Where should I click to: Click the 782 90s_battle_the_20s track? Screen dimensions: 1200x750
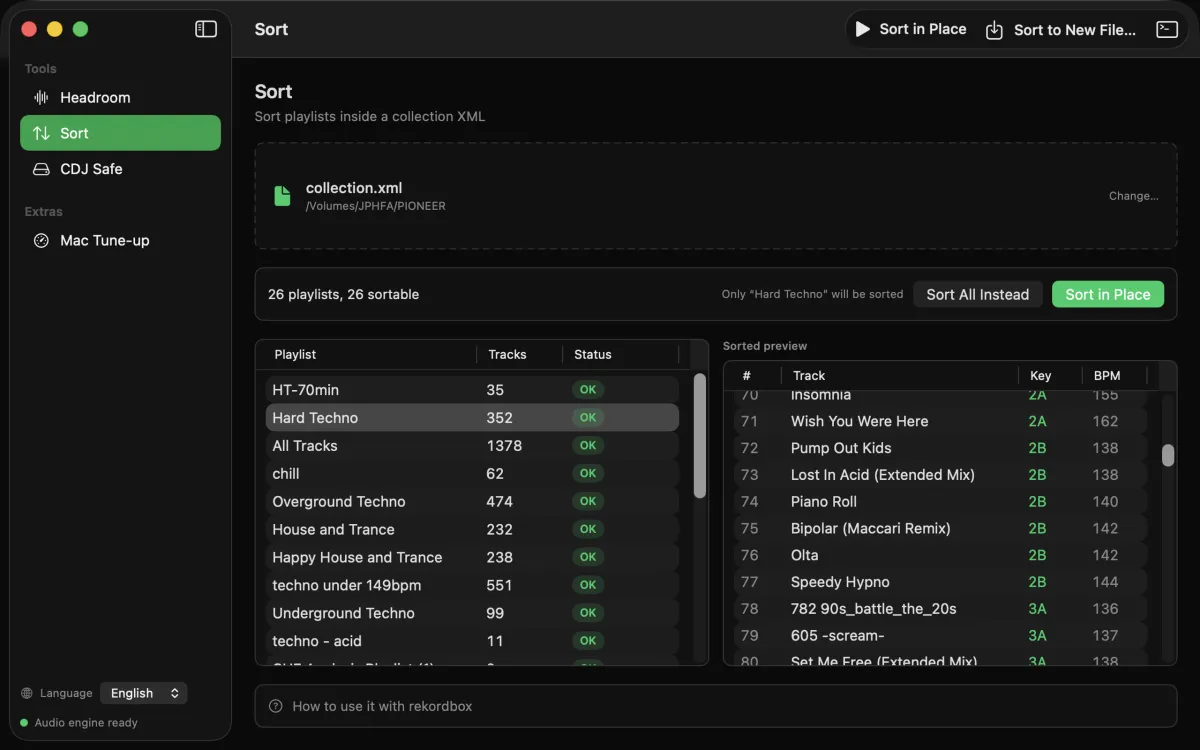tap(873, 609)
